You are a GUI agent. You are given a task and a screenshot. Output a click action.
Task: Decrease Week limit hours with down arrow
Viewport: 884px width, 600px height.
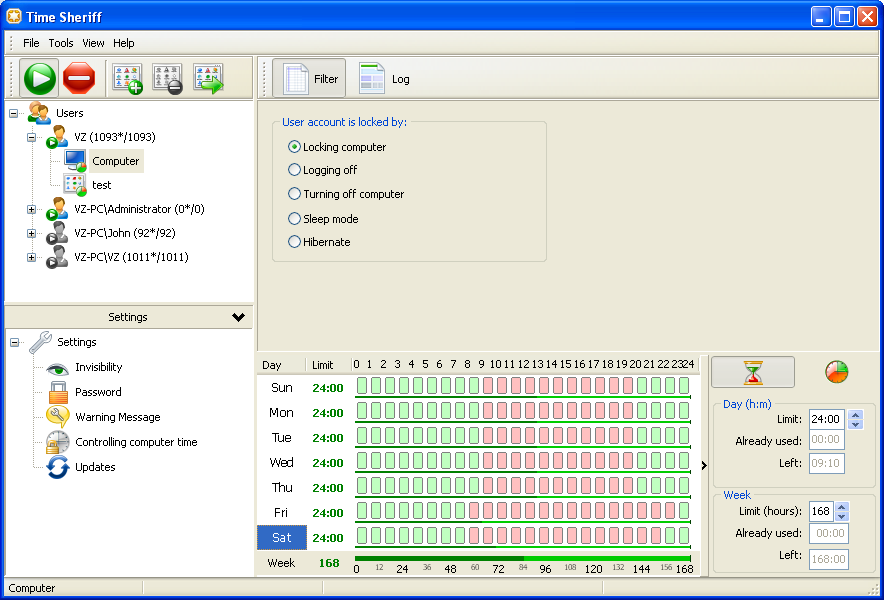842,516
